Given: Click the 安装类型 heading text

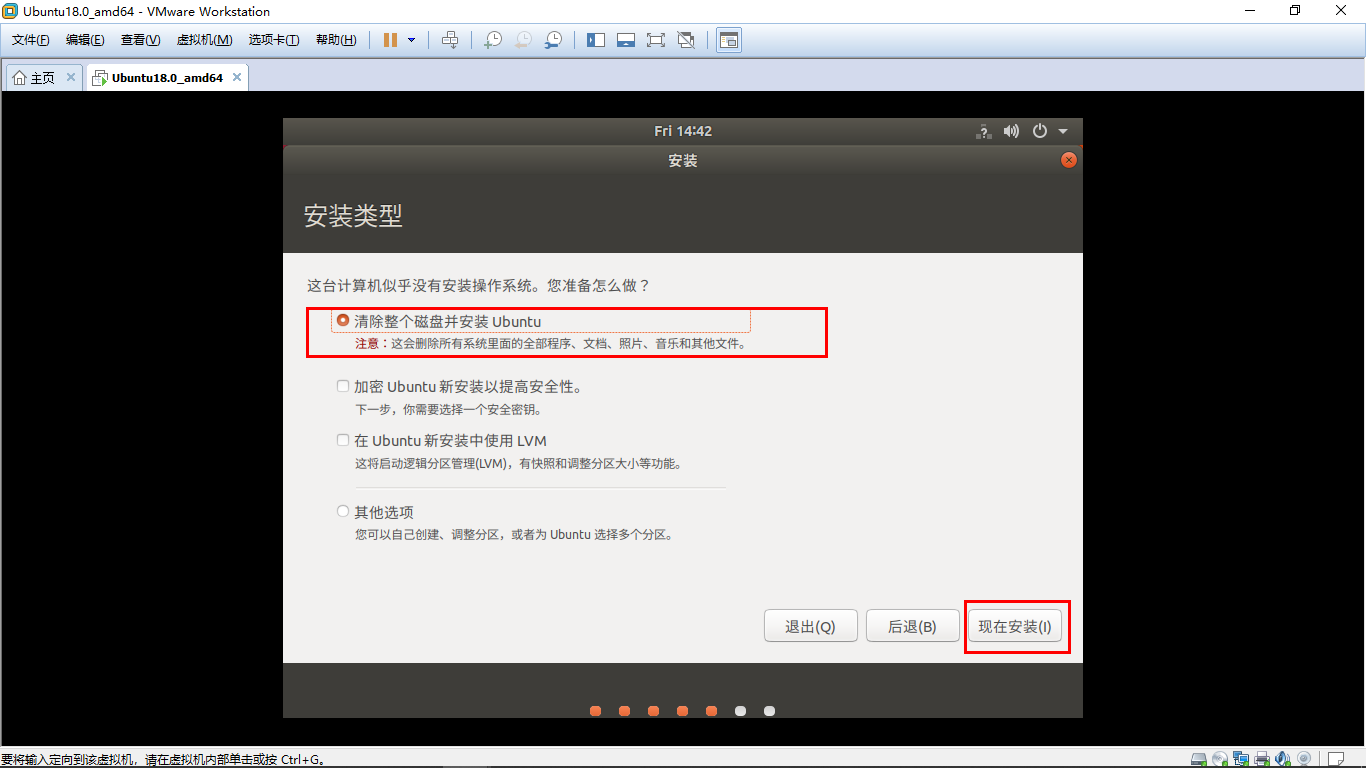Looking at the screenshot, I should point(353,216).
